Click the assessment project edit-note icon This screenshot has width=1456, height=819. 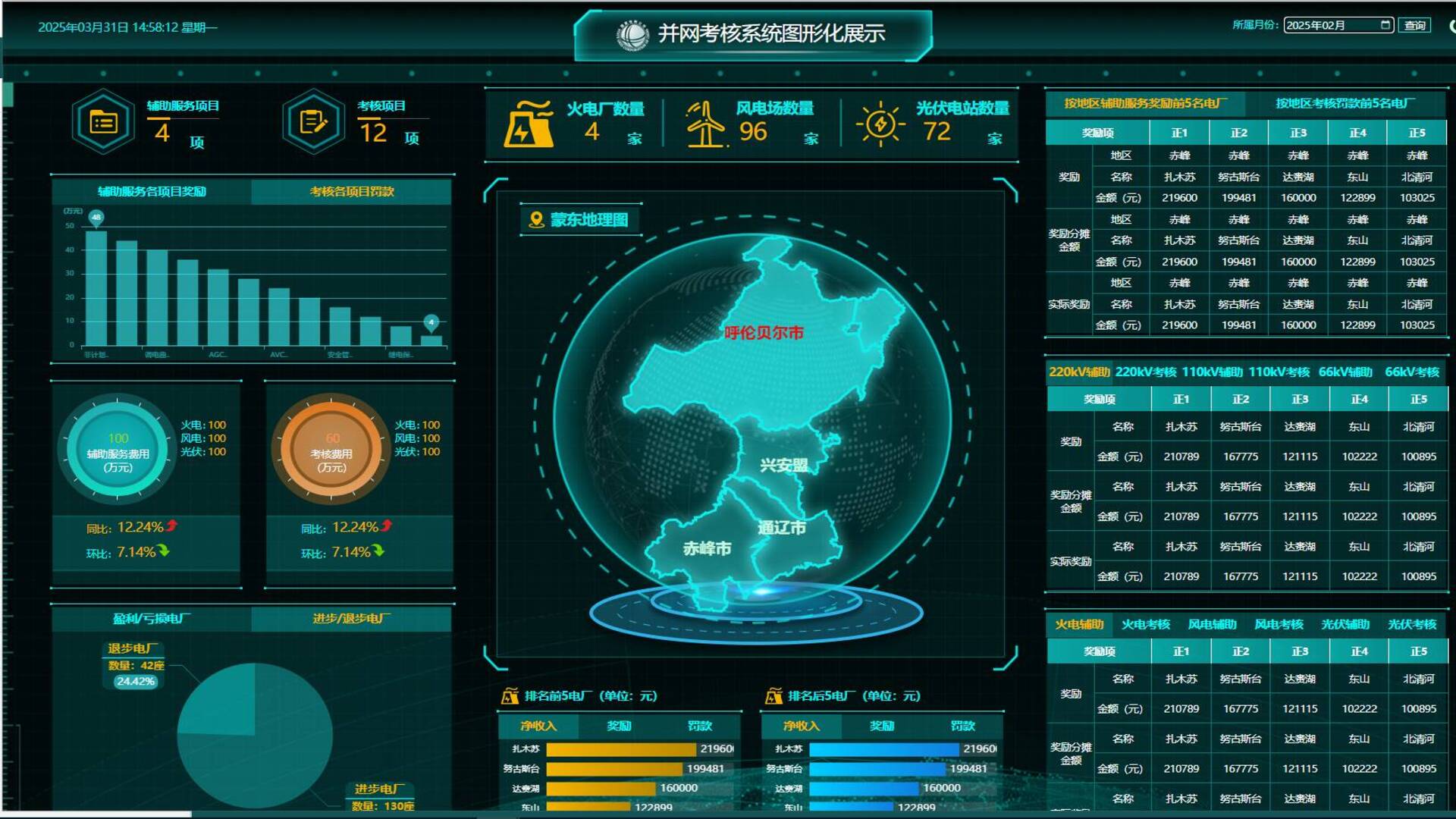313,121
